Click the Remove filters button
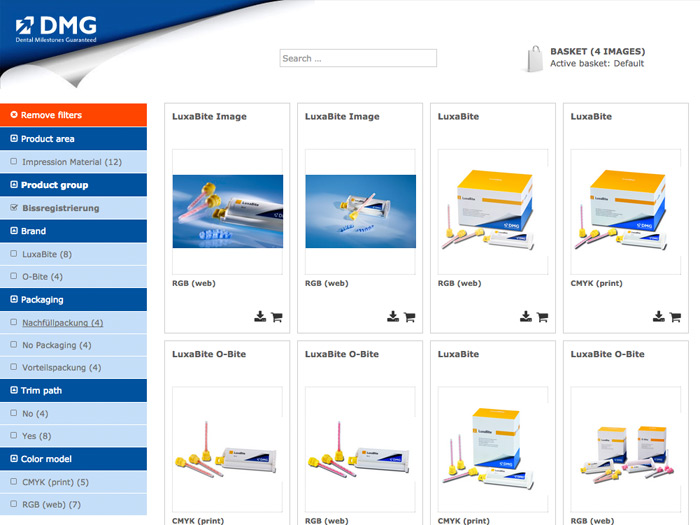Image resolution: width=700 pixels, height=525 pixels. point(73,115)
